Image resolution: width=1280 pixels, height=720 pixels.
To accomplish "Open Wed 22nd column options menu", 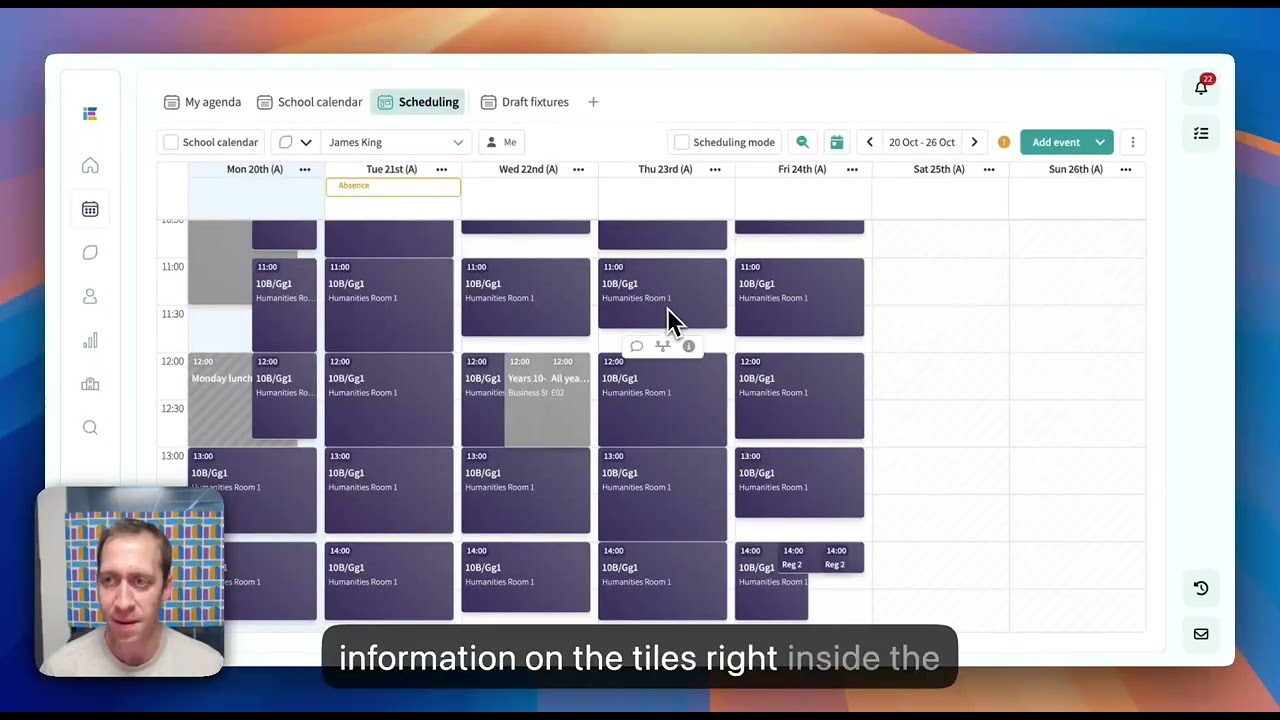I will click(x=578, y=169).
